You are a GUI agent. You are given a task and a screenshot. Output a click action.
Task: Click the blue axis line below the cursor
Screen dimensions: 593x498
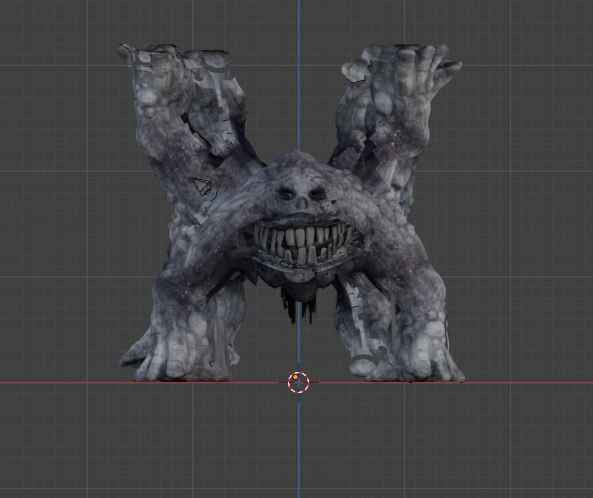pyautogui.click(x=298, y=446)
